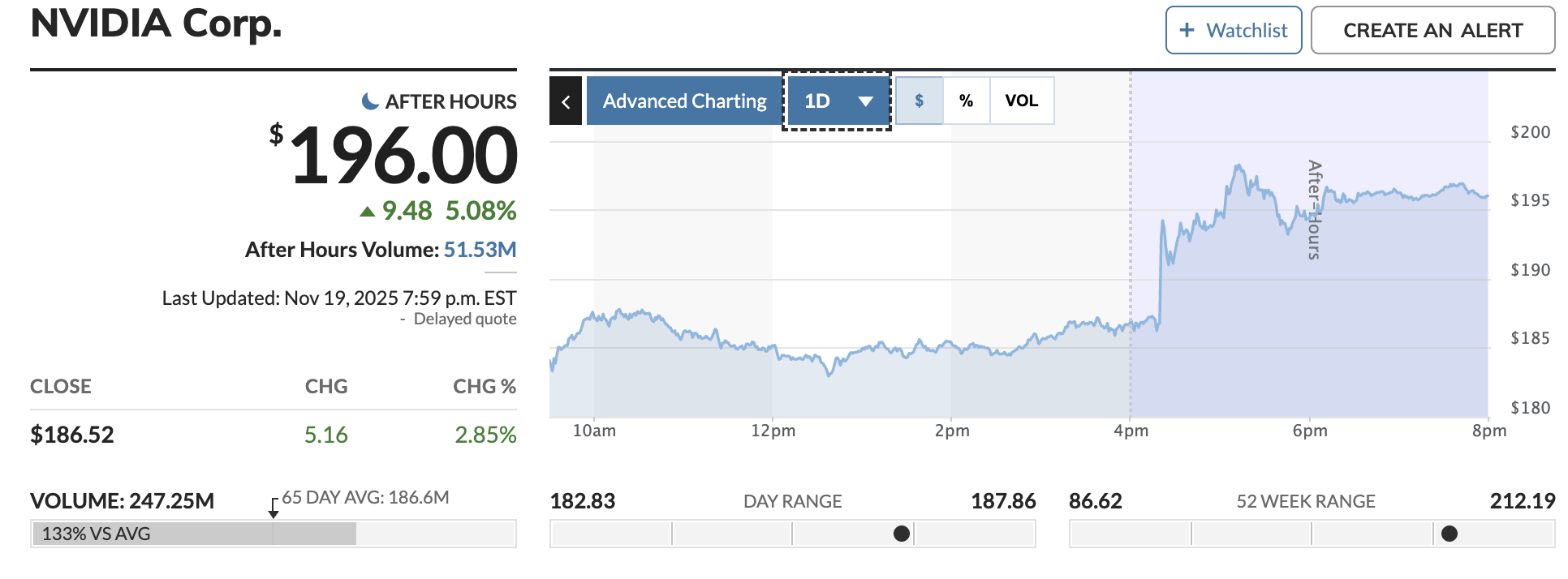
Task: Click the volume 133% vs avg bar
Action: pos(193,534)
